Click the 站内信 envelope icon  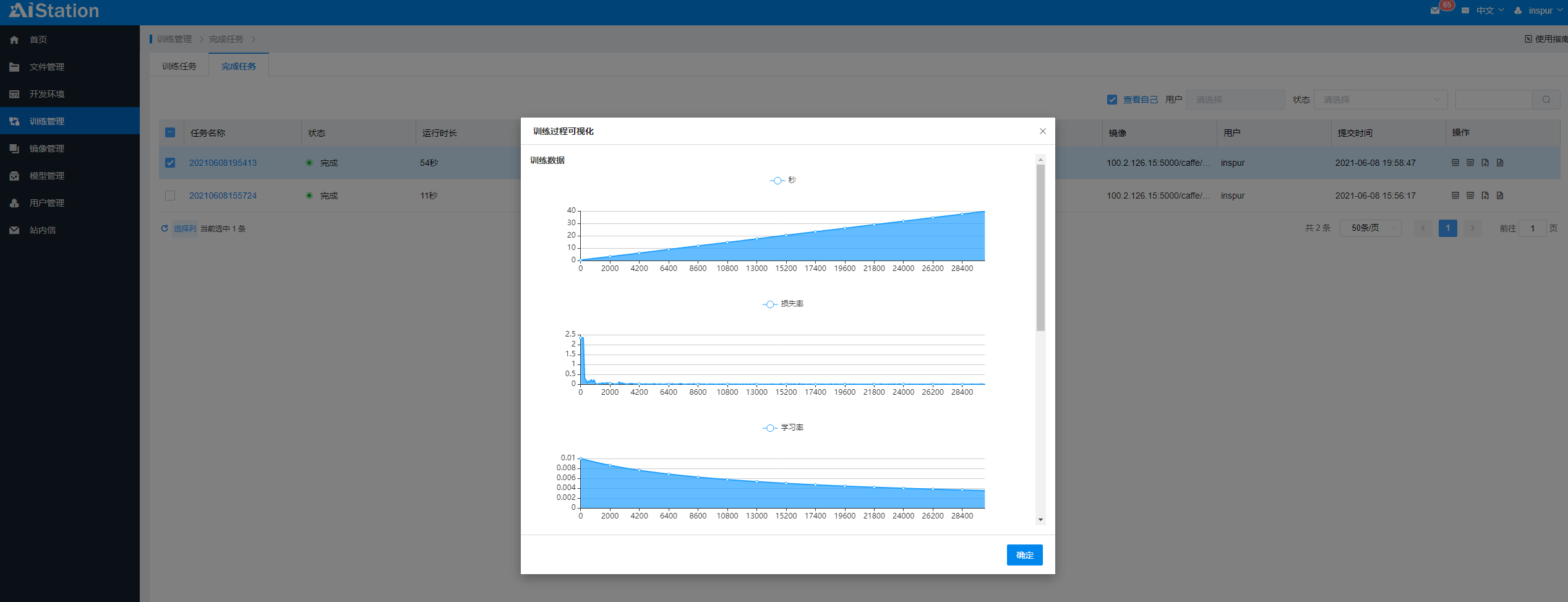point(14,230)
